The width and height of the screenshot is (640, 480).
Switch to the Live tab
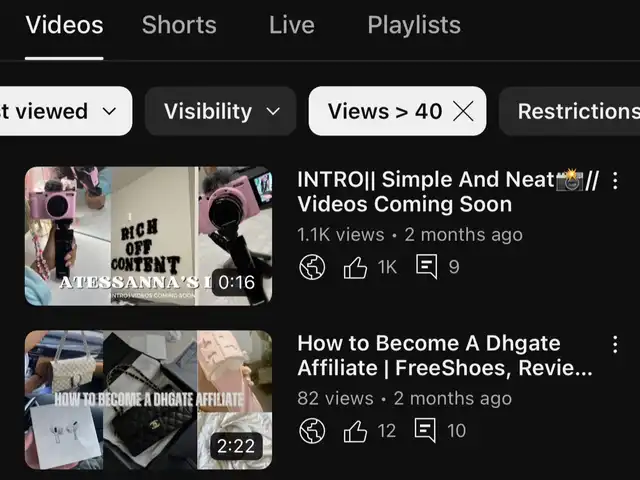(291, 25)
